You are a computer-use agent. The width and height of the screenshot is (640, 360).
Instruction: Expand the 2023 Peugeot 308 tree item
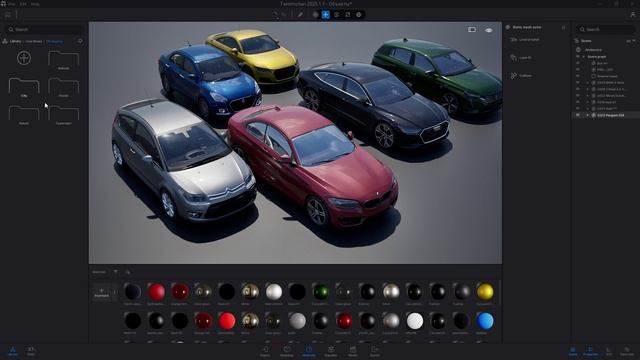coord(588,116)
